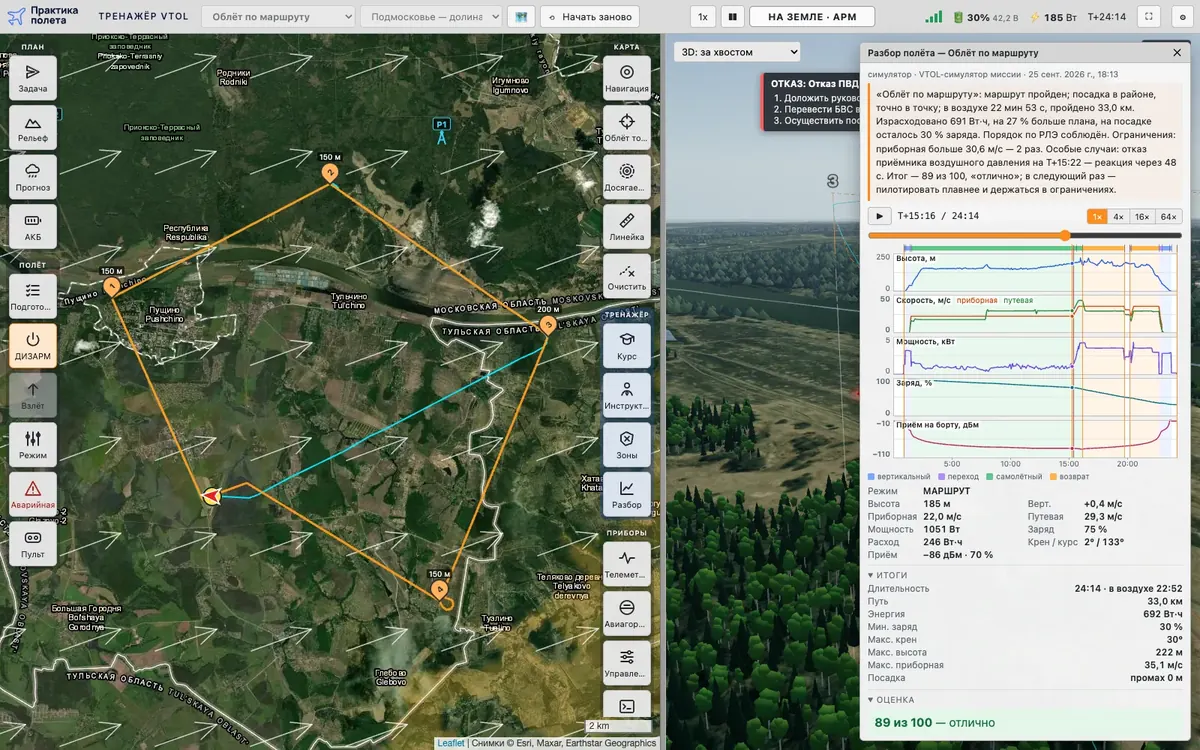Toggle simulation pause button

coord(733,17)
